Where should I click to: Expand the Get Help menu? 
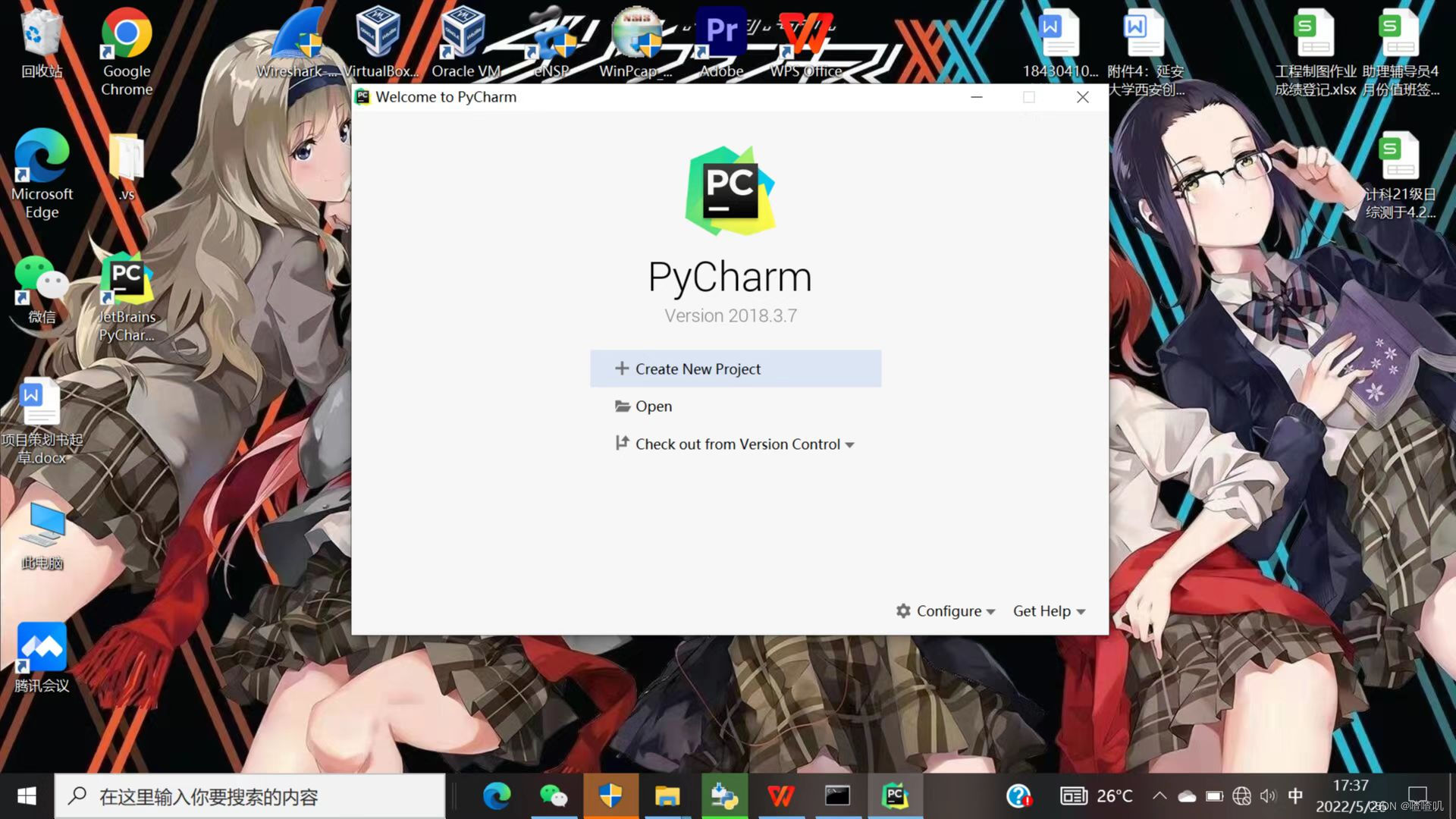(x=1049, y=611)
